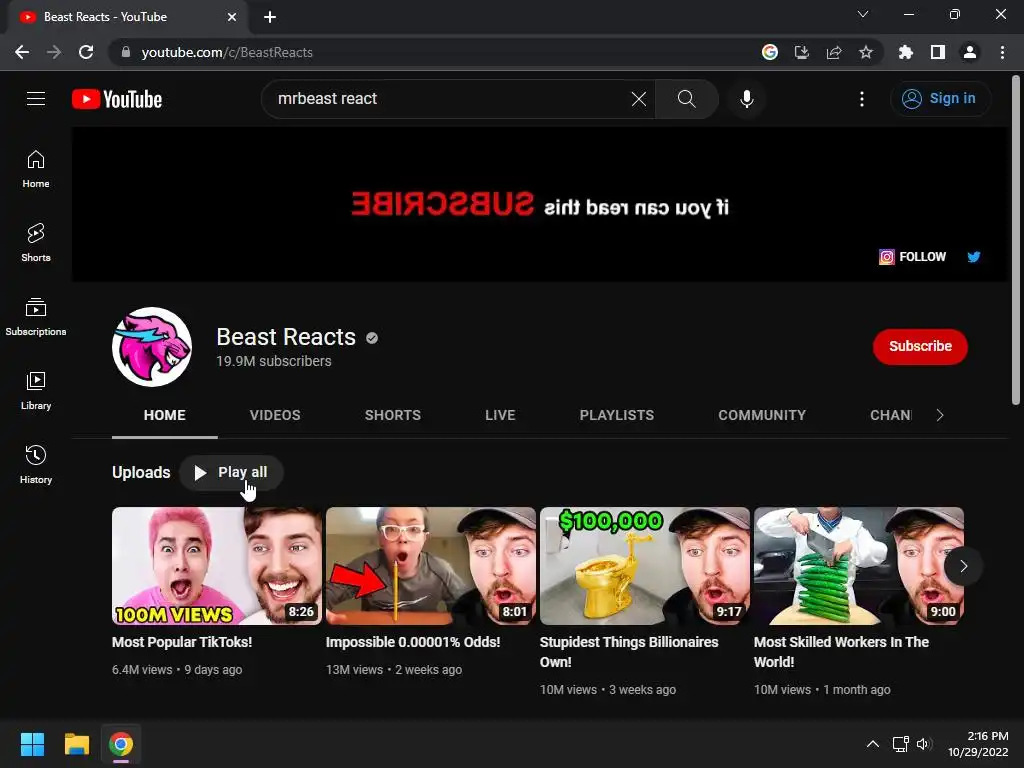Screen dimensions: 1024x768
Task: Open the tab search dropdown arrow
Action: point(863,14)
